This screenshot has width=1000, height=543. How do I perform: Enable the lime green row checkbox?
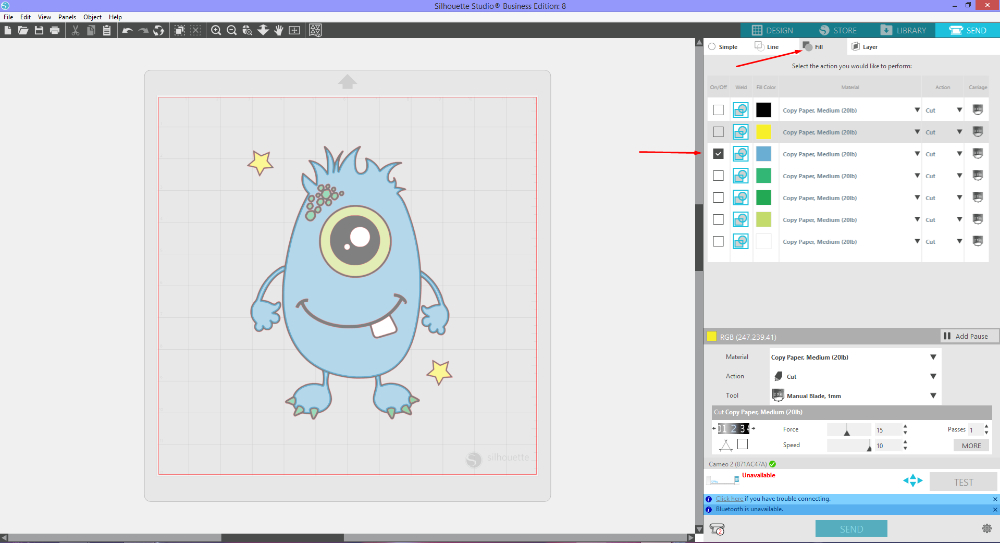(x=718, y=219)
